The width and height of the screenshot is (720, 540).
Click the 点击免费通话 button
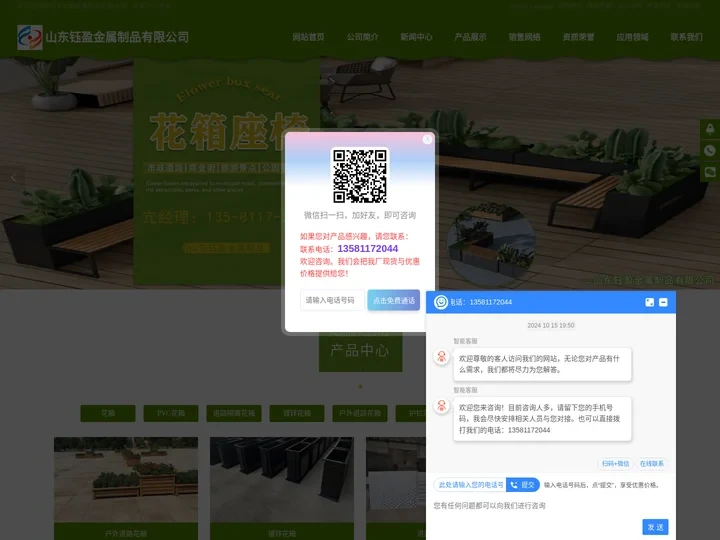394,300
